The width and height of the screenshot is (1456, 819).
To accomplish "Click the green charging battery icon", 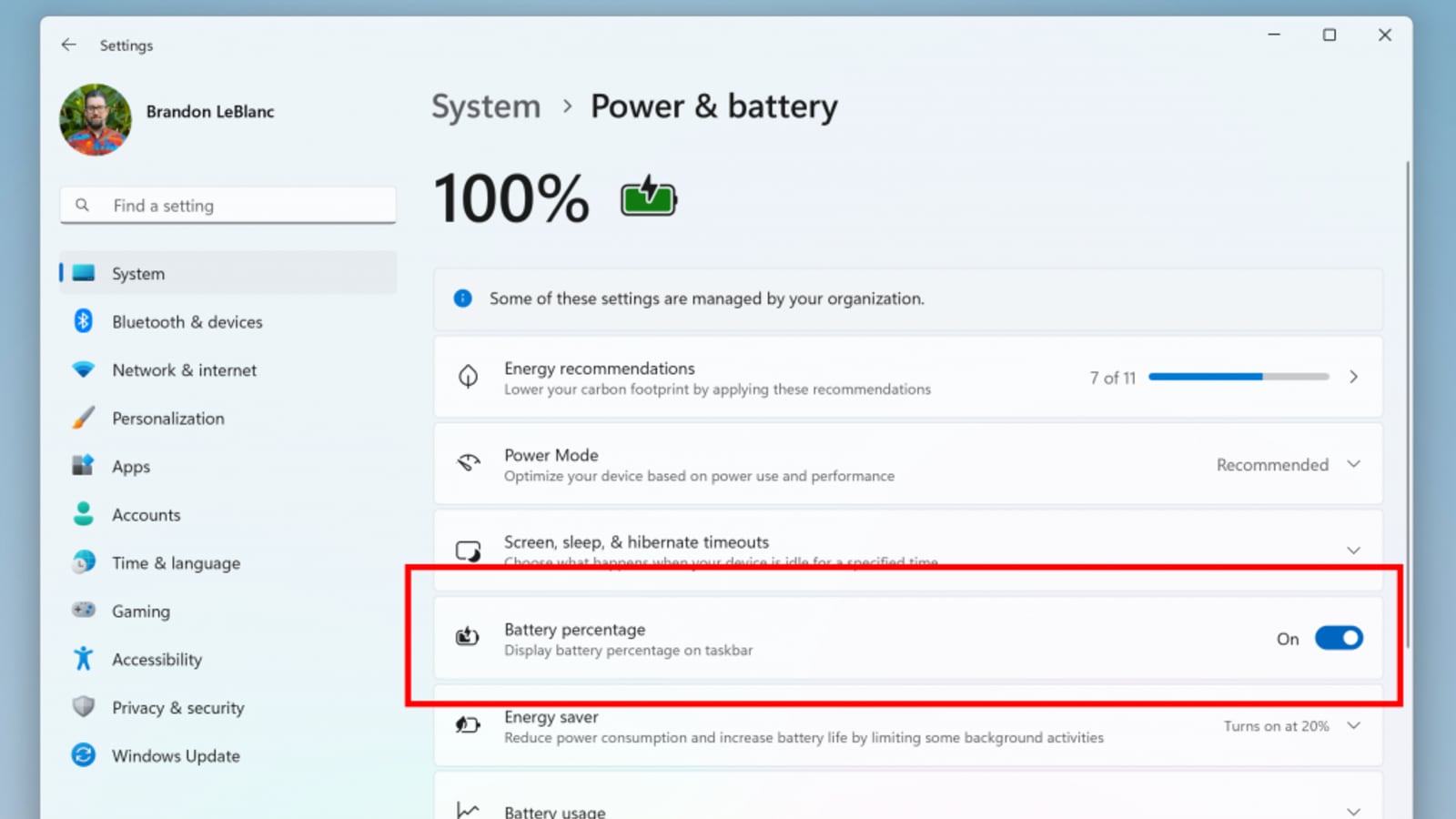I will 648,197.
